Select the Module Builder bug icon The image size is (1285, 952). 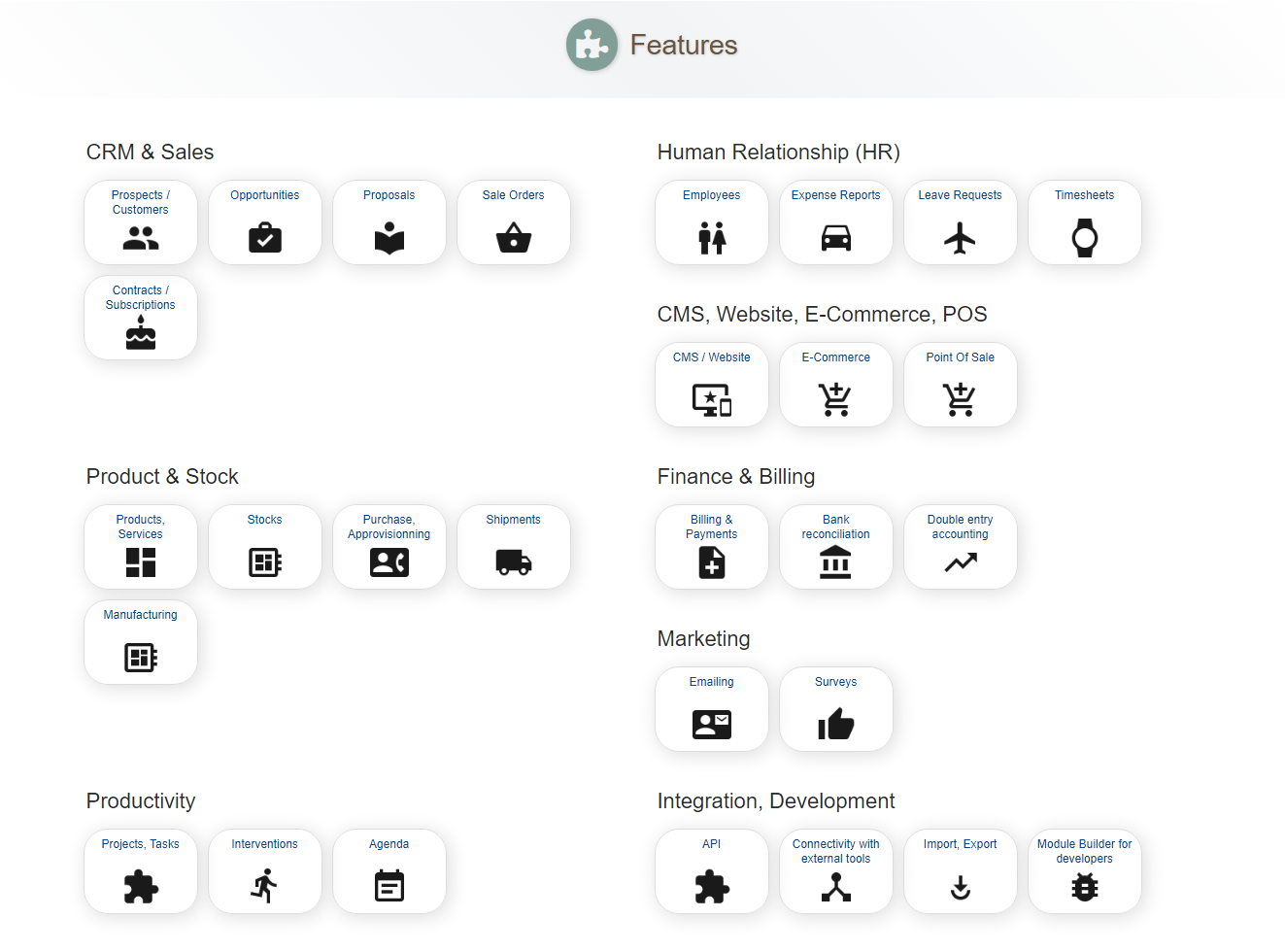coord(1084,887)
